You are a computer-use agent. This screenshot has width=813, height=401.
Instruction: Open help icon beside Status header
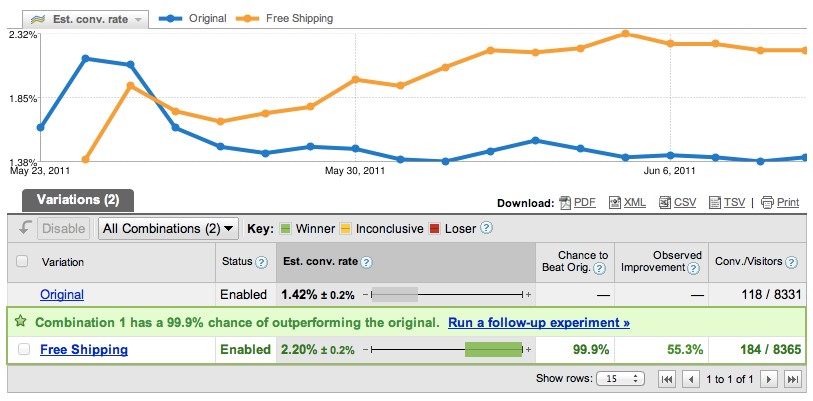pyautogui.click(x=262, y=262)
